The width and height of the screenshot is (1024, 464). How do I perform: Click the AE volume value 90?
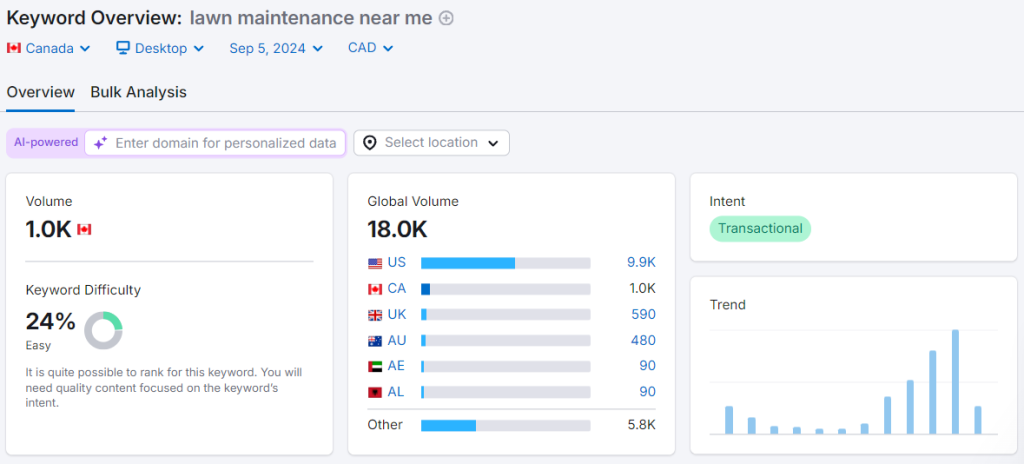648,366
